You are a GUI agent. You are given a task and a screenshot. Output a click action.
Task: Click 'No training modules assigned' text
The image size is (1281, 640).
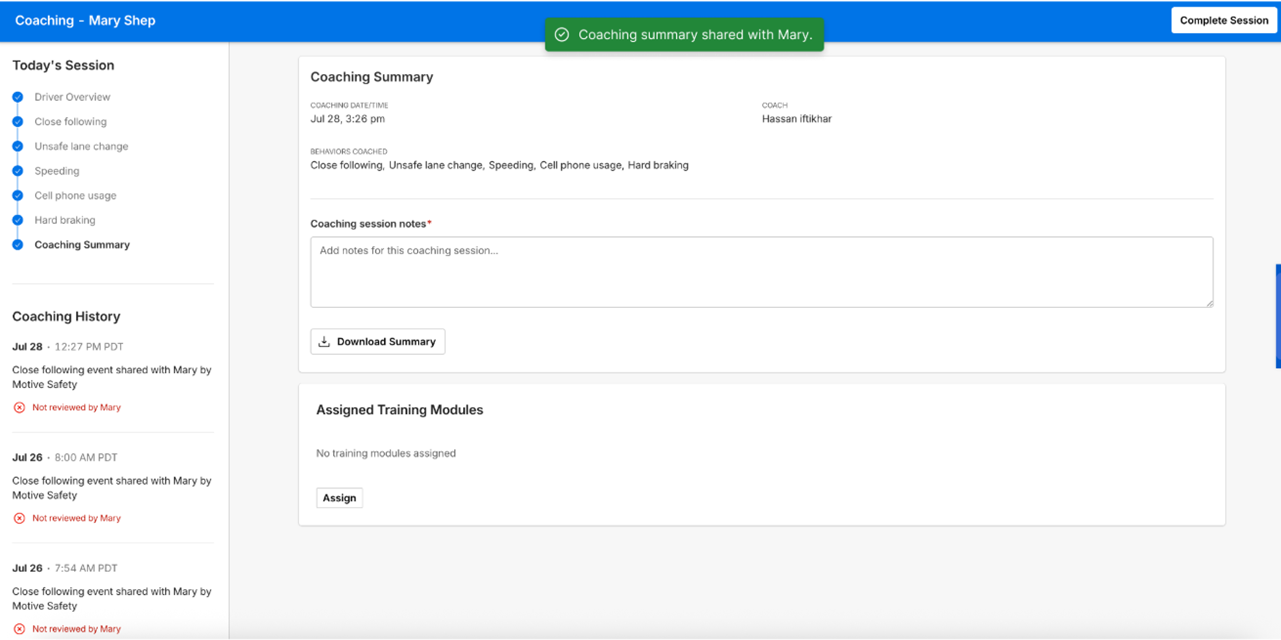pyautogui.click(x=386, y=453)
